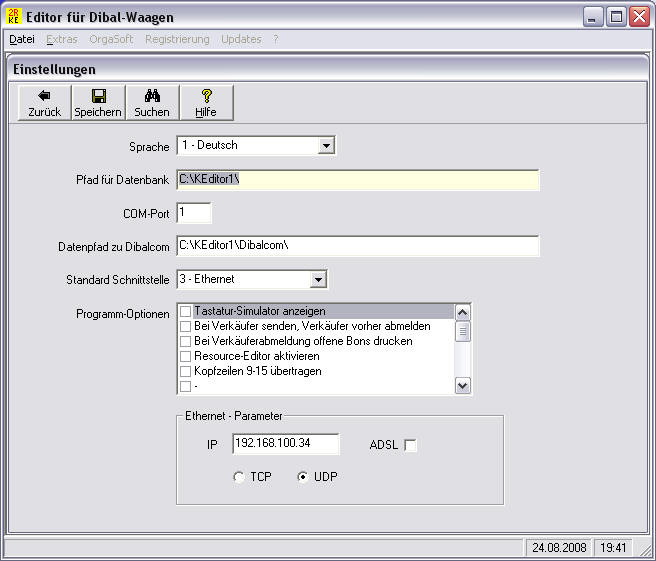The height and width of the screenshot is (561, 656).
Task: Click the Zurück back arrow icon
Action: click(44, 96)
